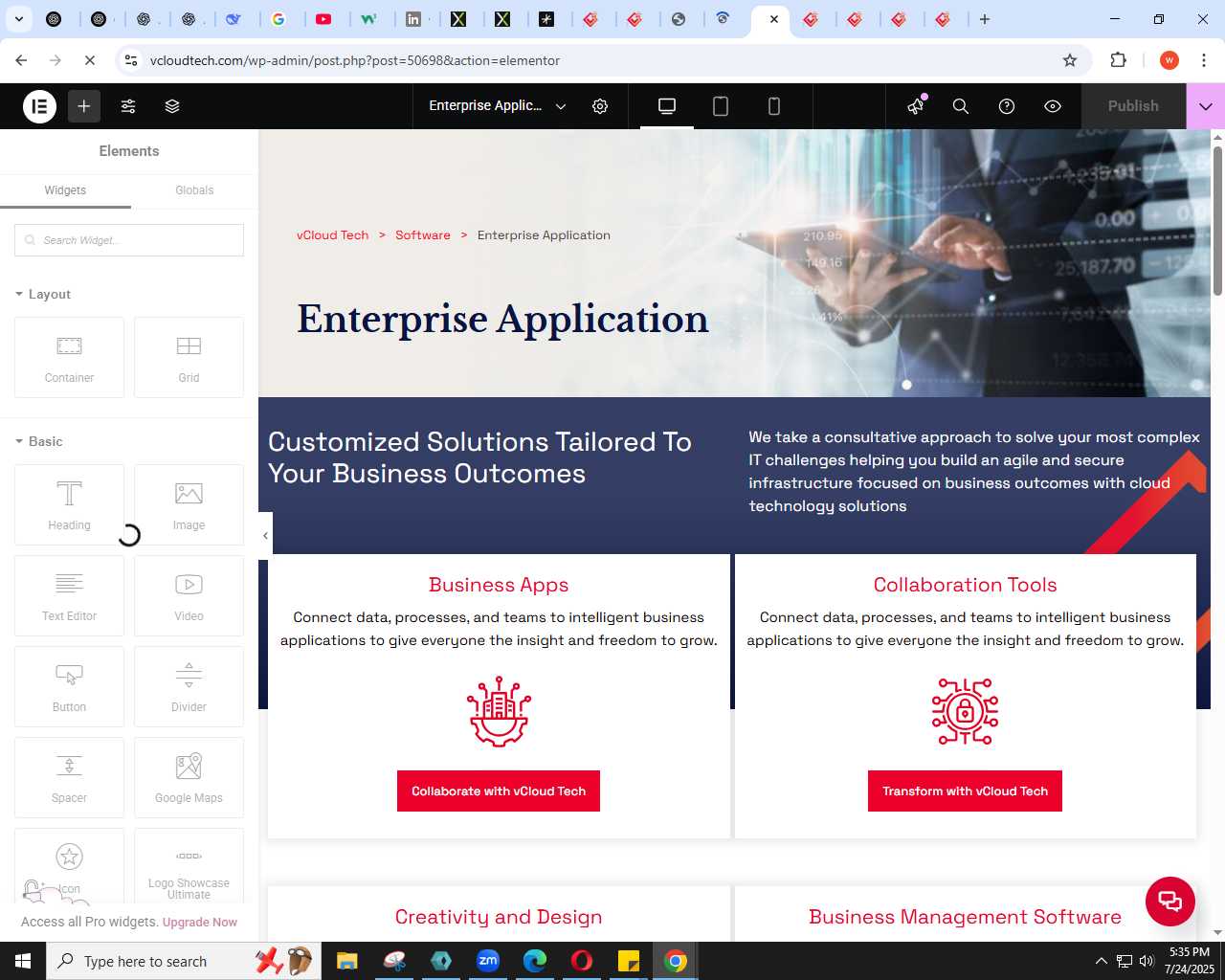The height and width of the screenshot is (980, 1225).
Task: Click the Collaboration Tools padlock circuit icon
Action: coord(965,711)
